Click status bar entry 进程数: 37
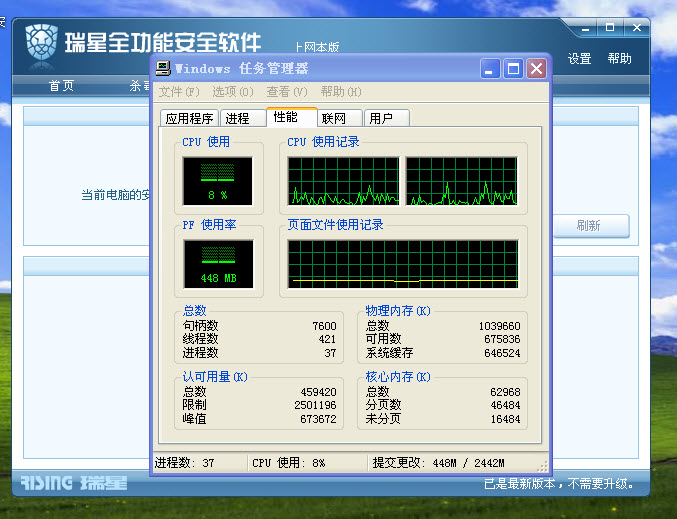Viewport: 677px width, 519px height. pyautogui.click(x=184, y=463)
